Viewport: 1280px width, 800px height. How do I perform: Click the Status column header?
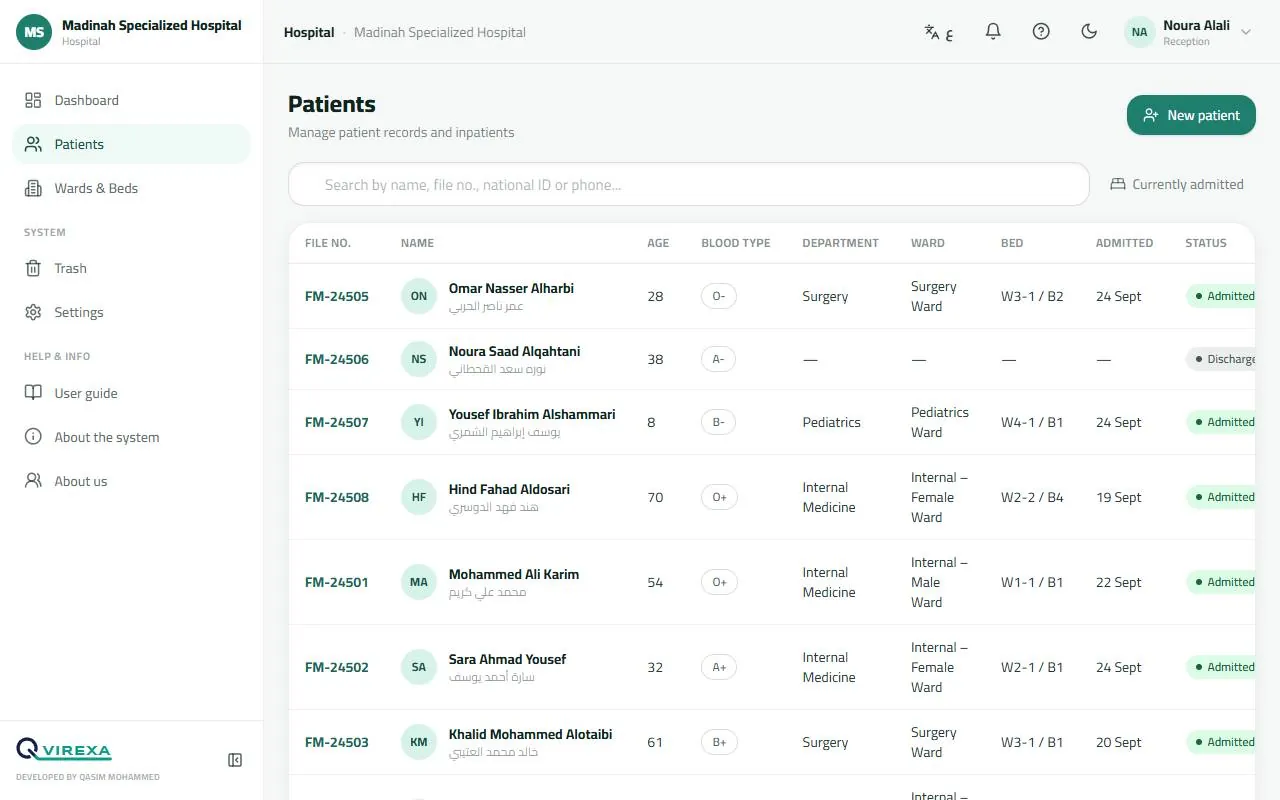[x=1206, y=243]
